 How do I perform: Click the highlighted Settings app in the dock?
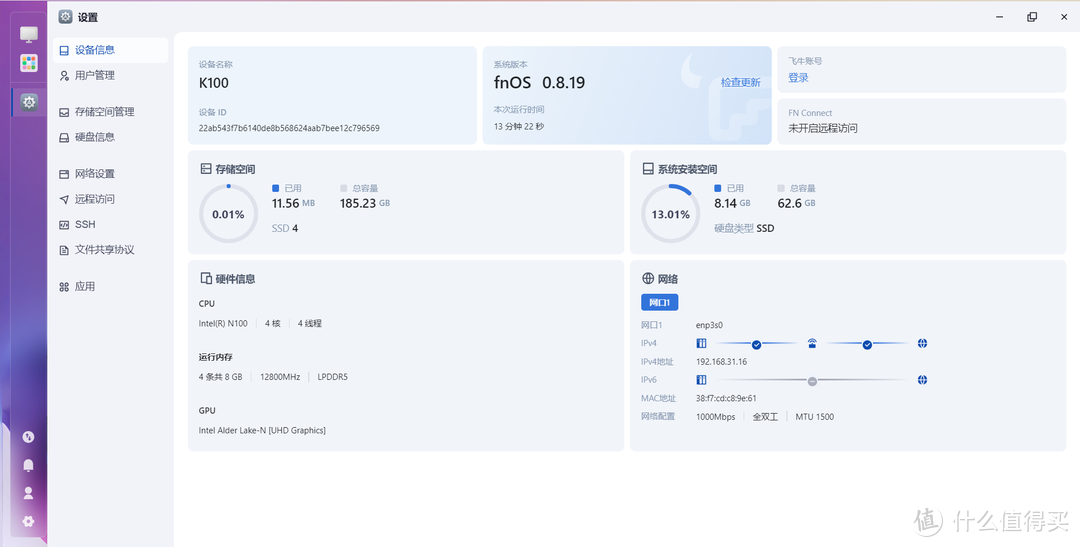point(29,102)
